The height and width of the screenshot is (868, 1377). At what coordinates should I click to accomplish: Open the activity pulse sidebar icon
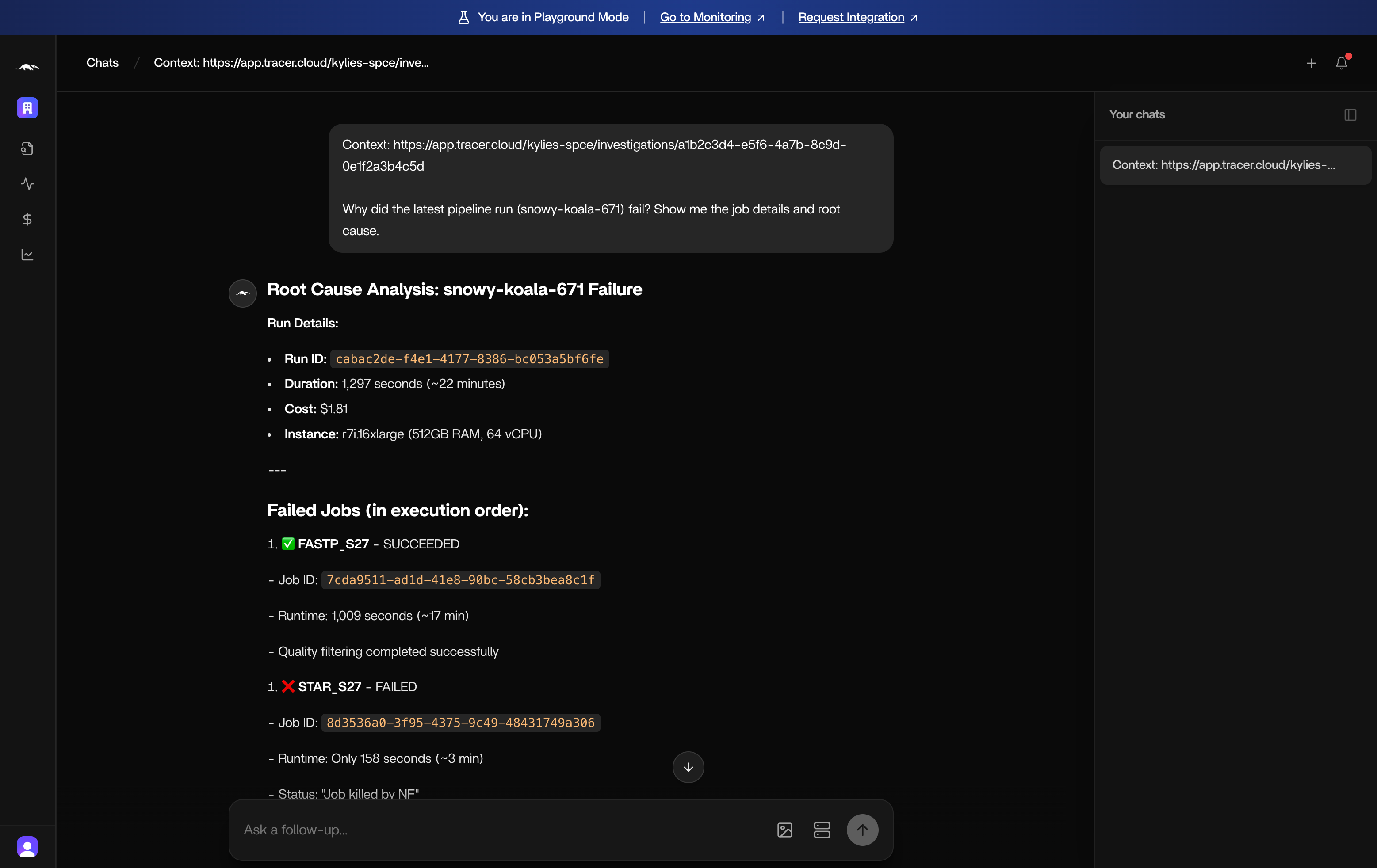[x=27, y=184]
